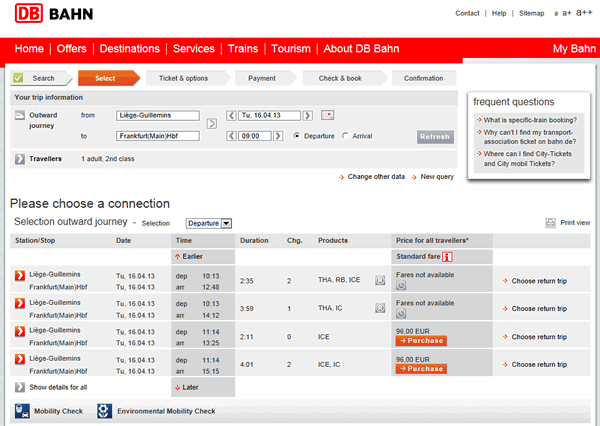Screen dimensions: 600x426
Task: Increase font size with a++
Action: coord(585,13)
